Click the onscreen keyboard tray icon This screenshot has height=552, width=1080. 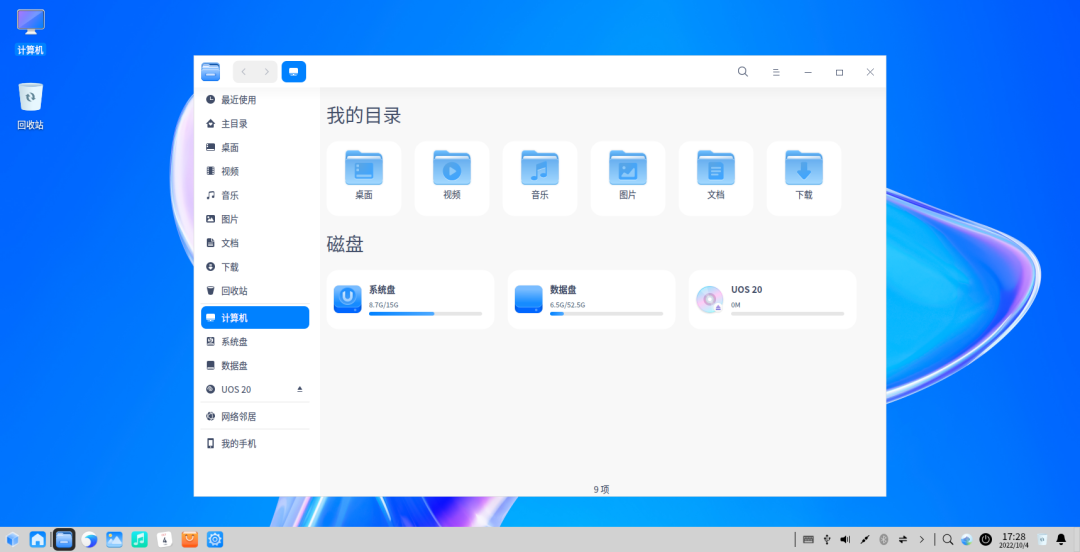(809, 540)
